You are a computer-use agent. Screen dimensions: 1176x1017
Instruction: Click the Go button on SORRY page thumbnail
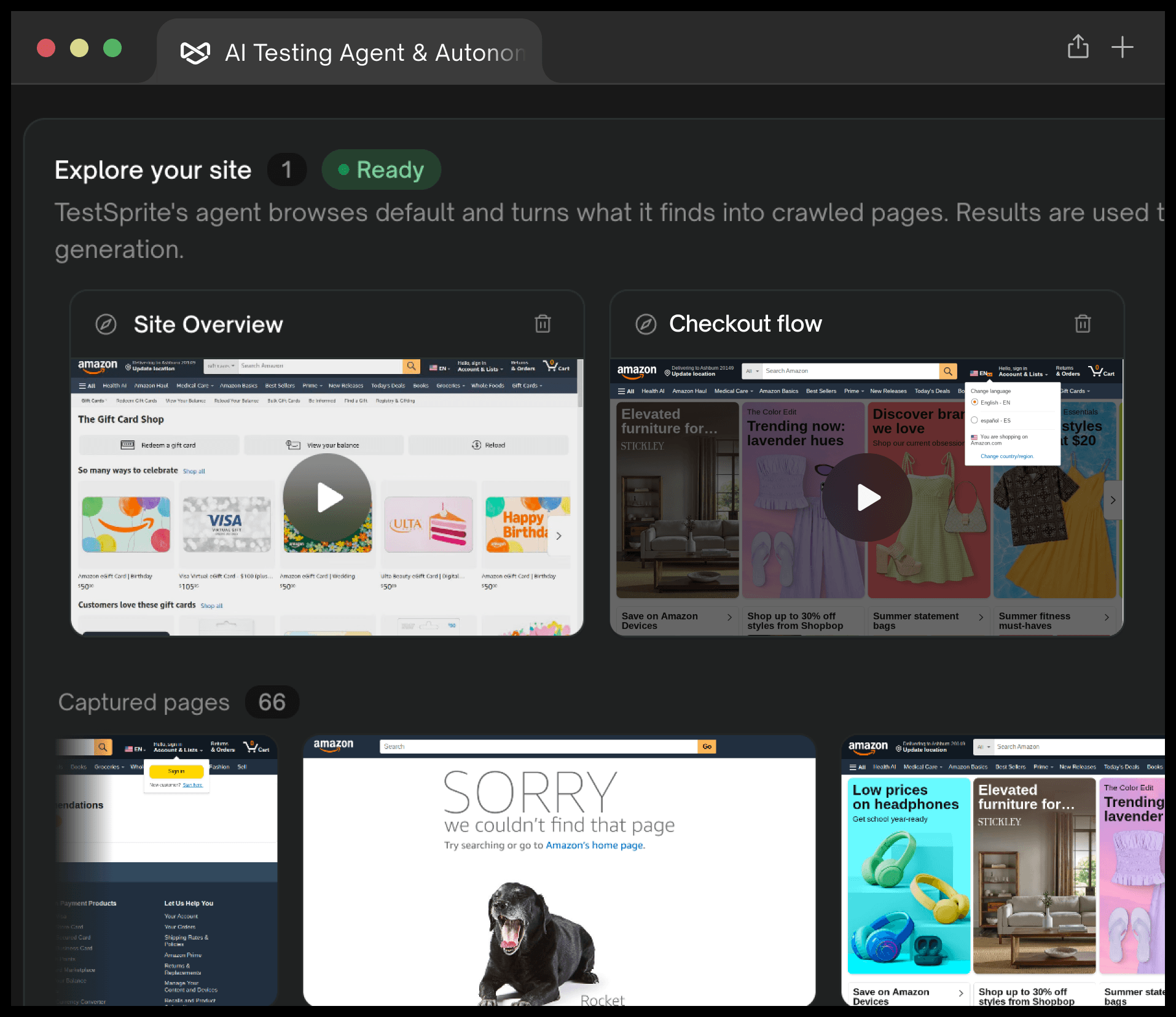click(x=707, y=746)
